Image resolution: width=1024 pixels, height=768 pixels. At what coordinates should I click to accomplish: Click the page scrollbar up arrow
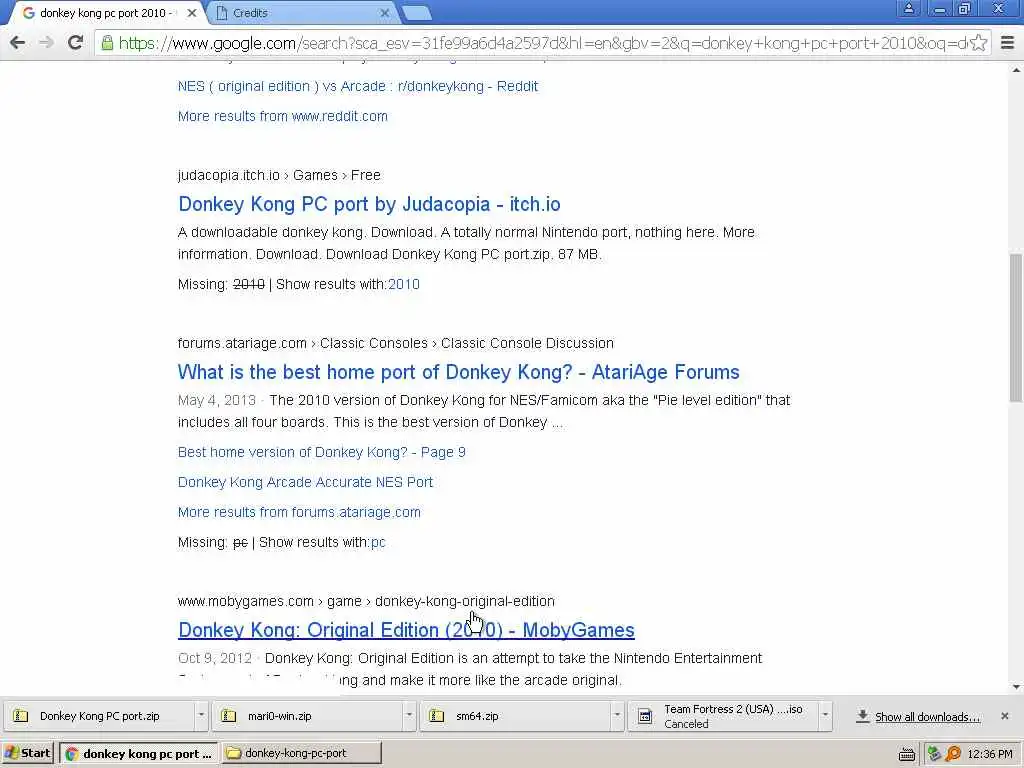[x=1016, y=69]
